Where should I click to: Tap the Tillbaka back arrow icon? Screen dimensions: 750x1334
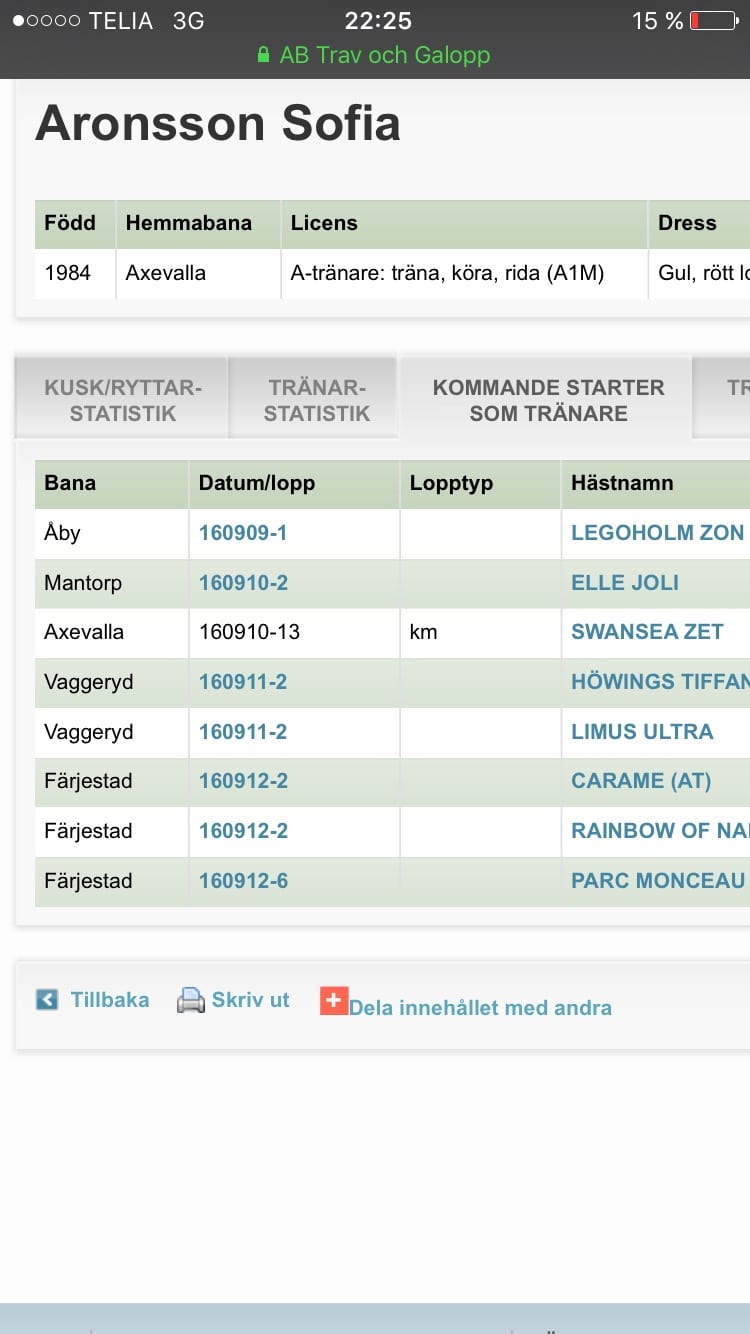(47, 999)
